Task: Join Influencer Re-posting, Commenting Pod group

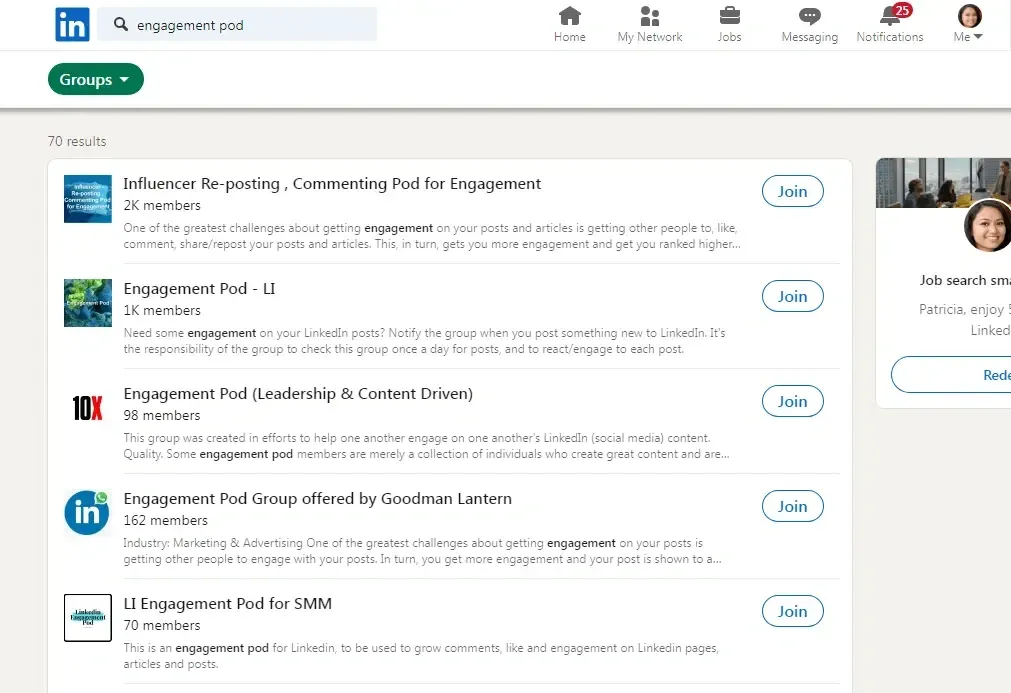Action: tap(792, 191)
